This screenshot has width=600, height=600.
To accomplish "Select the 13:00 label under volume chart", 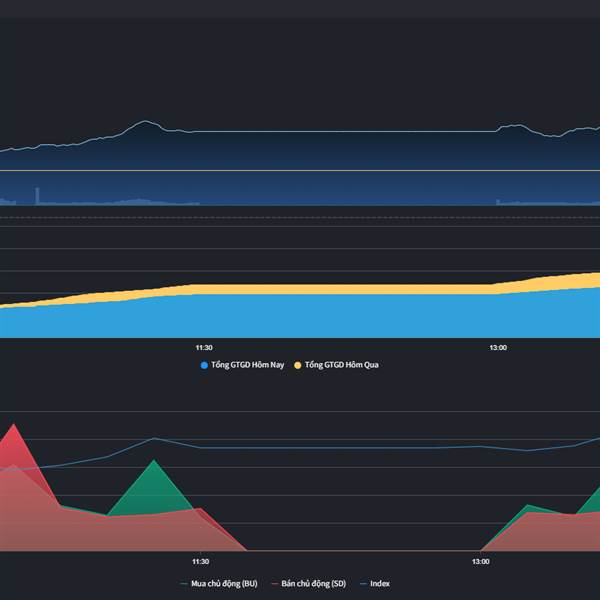I will [498, 347].
